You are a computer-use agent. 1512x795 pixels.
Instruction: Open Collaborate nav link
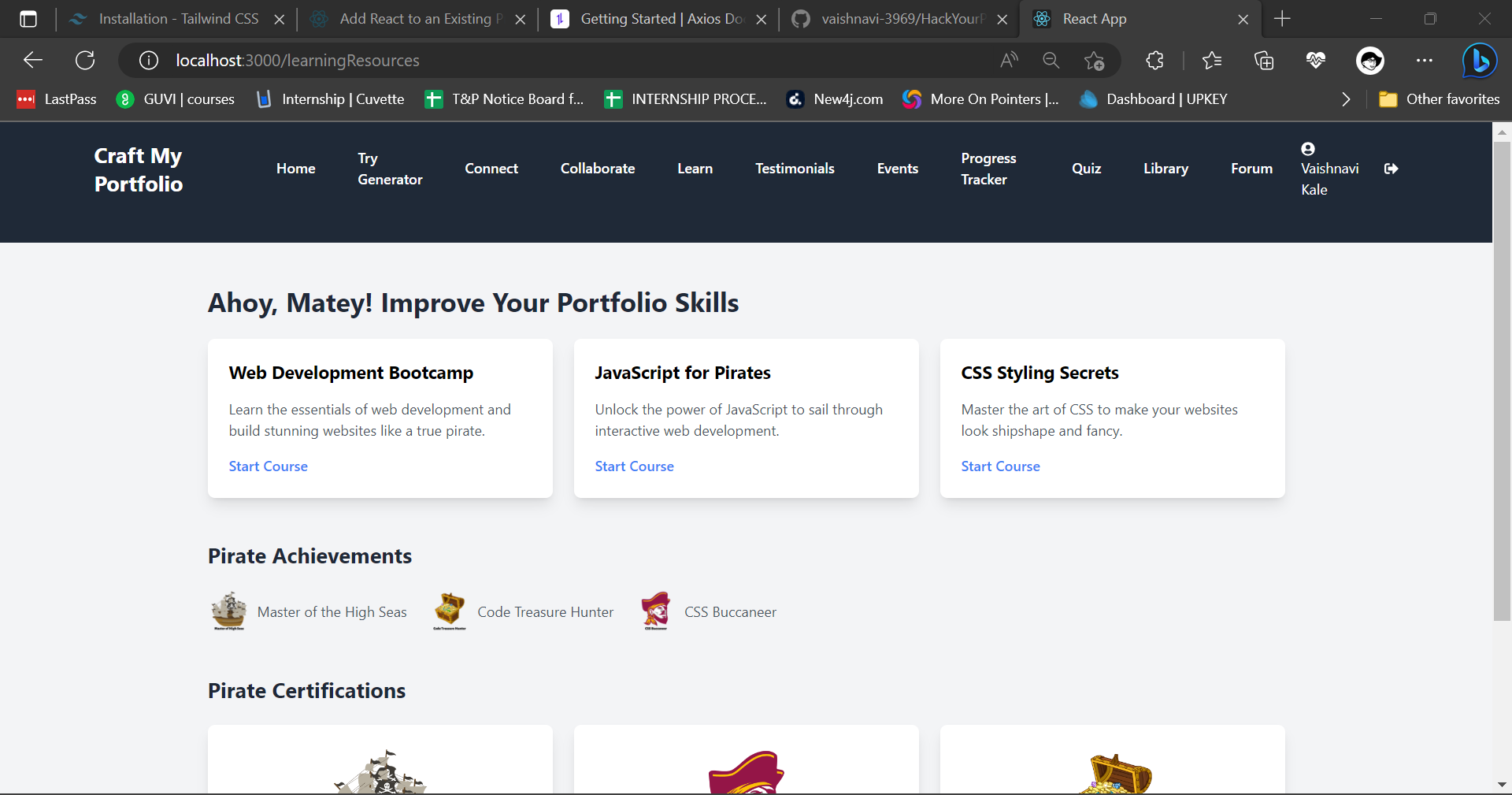pyautogui.click(x=598, y=169)
